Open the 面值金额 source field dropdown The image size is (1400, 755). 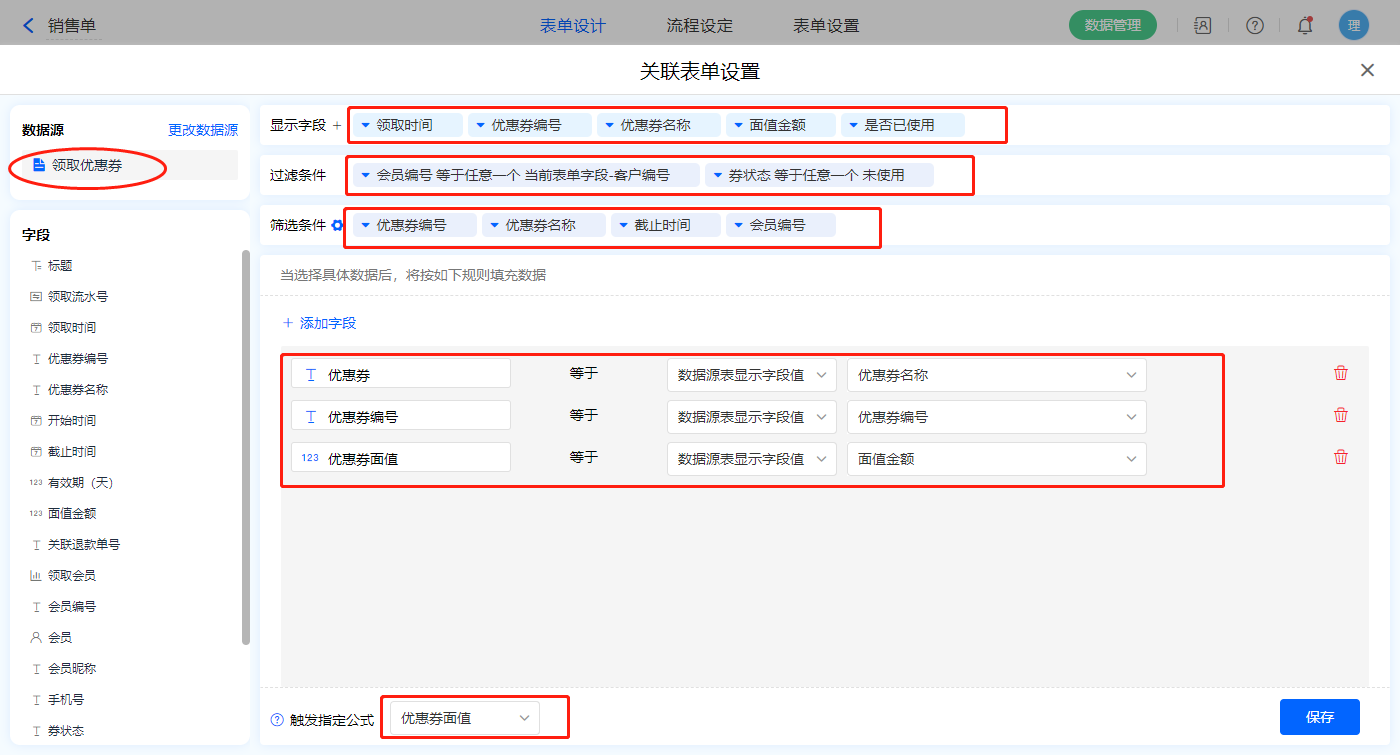point(996,459)
